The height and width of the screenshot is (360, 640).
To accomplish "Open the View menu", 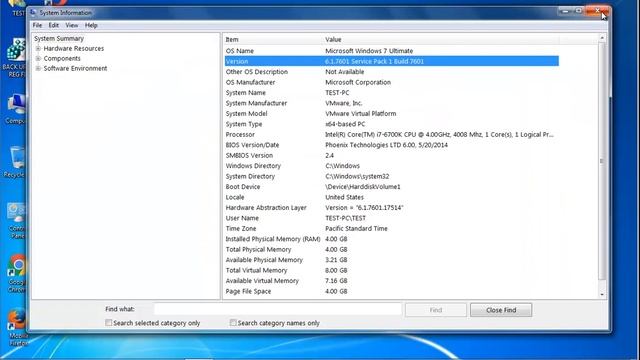I will pyautogui.click(x=71, y=25).
